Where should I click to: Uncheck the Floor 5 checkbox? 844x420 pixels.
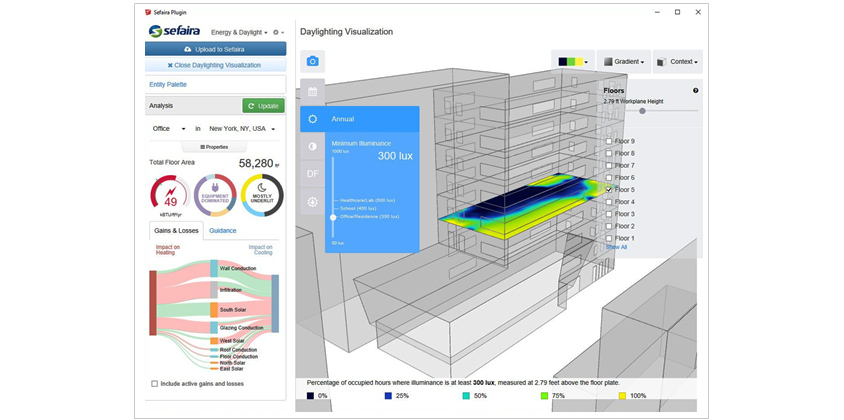[609, 190]
